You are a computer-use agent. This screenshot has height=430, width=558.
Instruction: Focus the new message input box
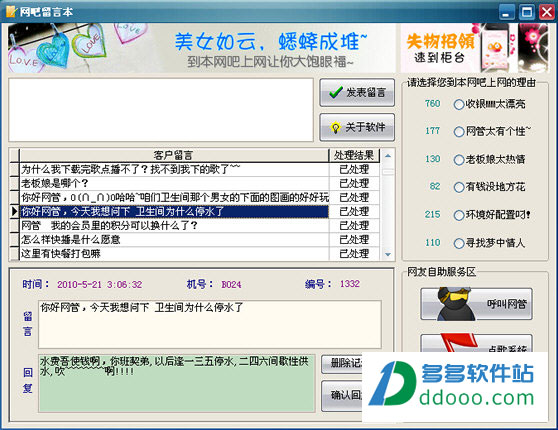[x=161, y=110]
